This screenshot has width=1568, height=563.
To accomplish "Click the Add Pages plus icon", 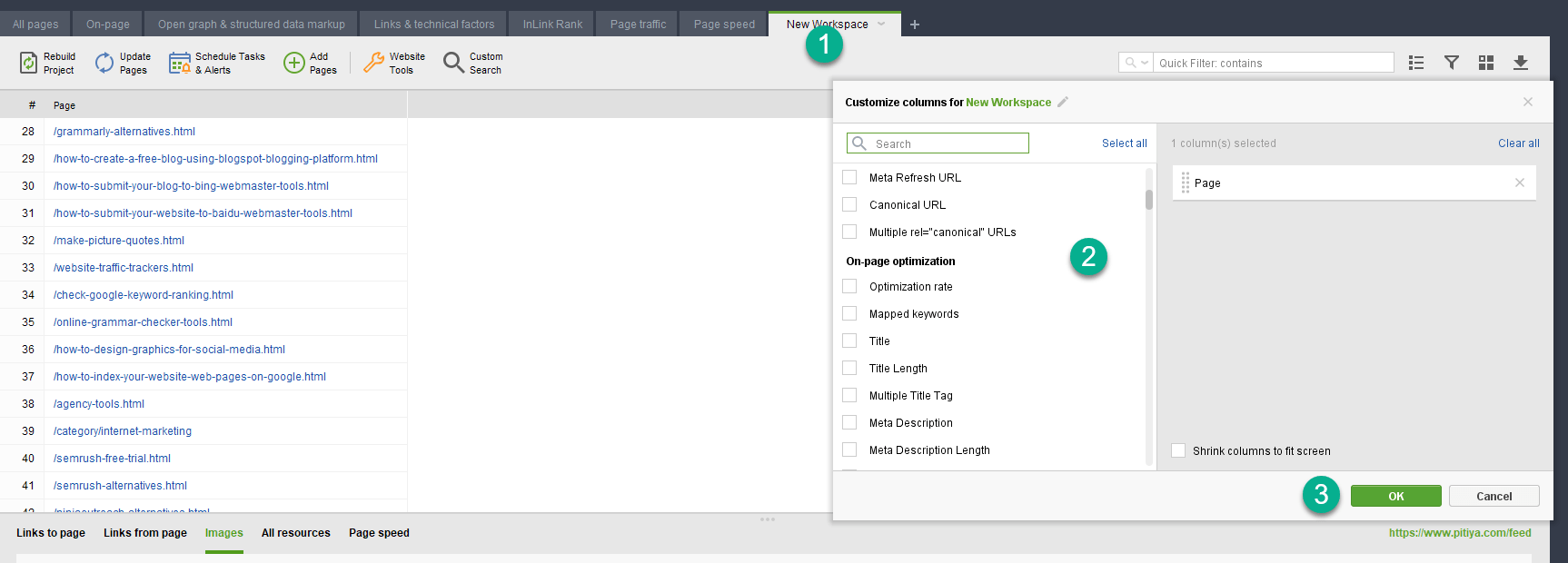I will [x=293, y=63].
